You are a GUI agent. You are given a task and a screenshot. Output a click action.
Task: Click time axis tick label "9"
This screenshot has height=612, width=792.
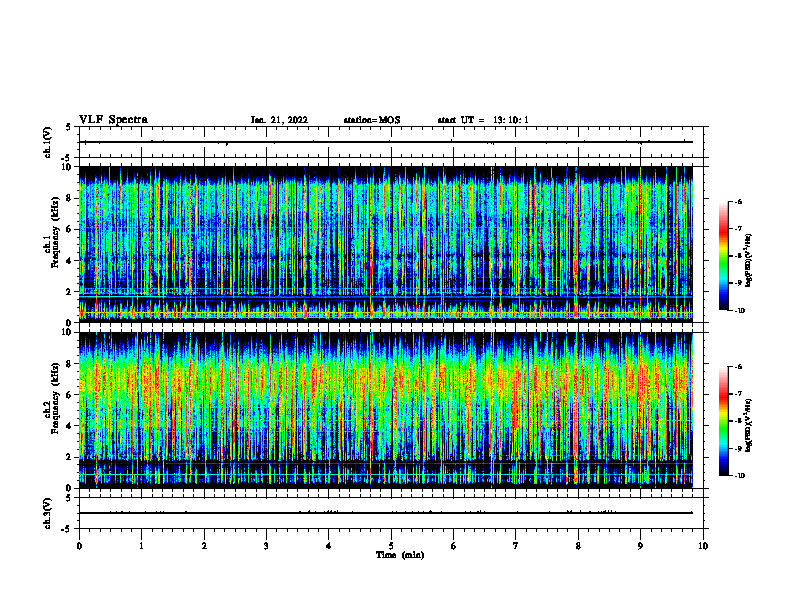[x=640, y=546]
